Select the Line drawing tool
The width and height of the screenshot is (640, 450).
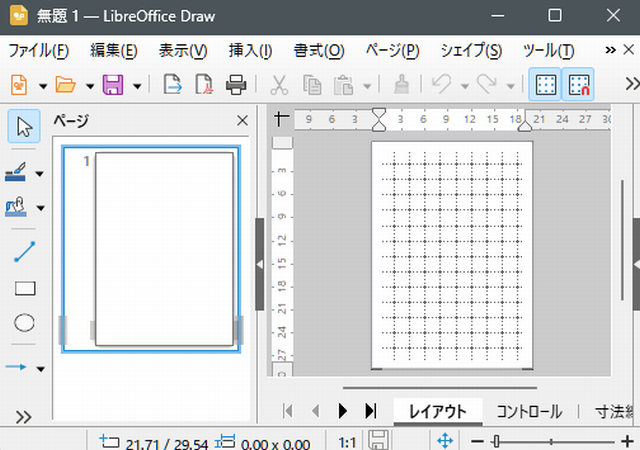pyautogui.click(x=25, y=252)
